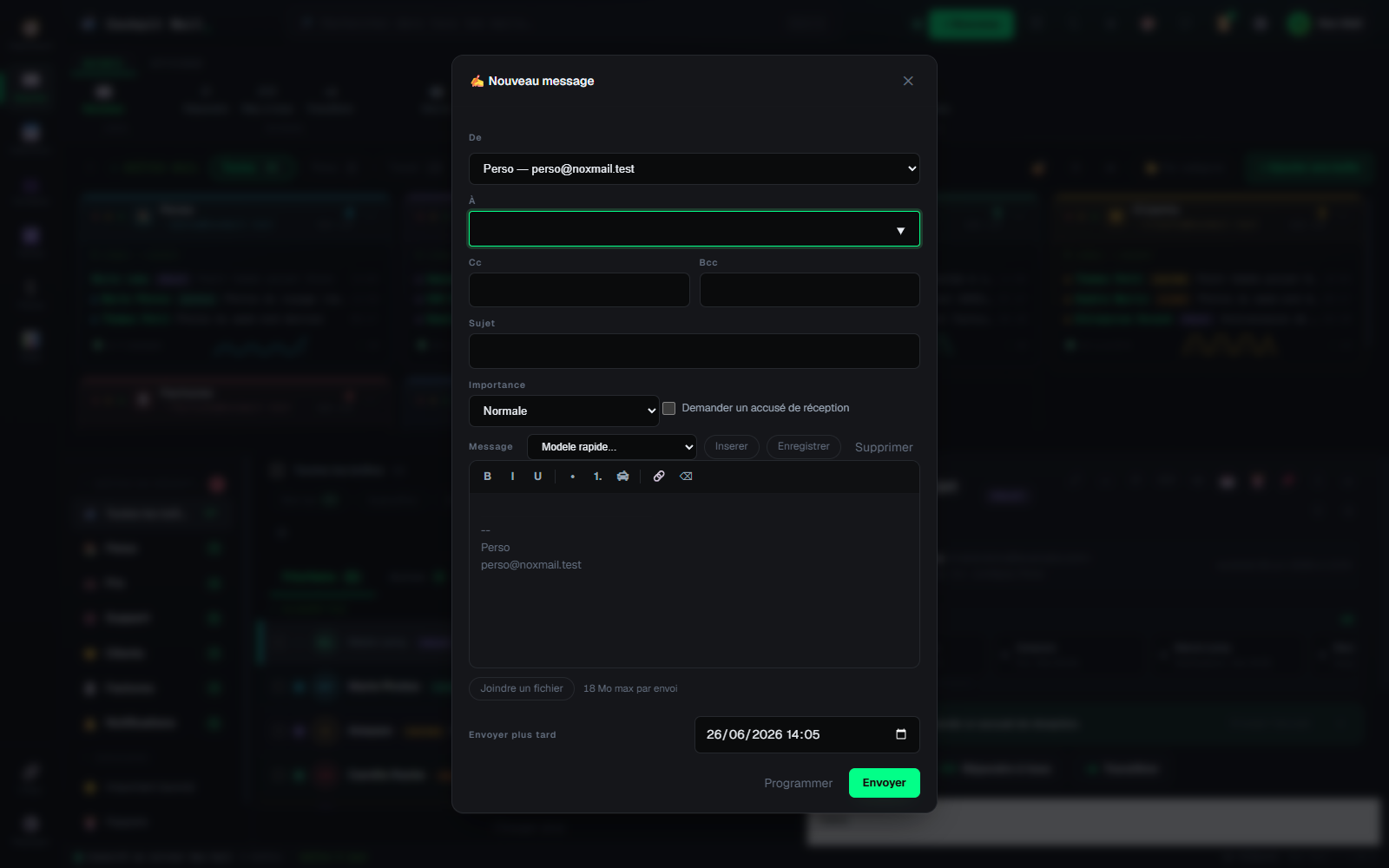Viewport: 1389px width, 868px height.
Task: Clear formatting with the eraser icon
Action: pyautogui.click(x=686, y=477)
